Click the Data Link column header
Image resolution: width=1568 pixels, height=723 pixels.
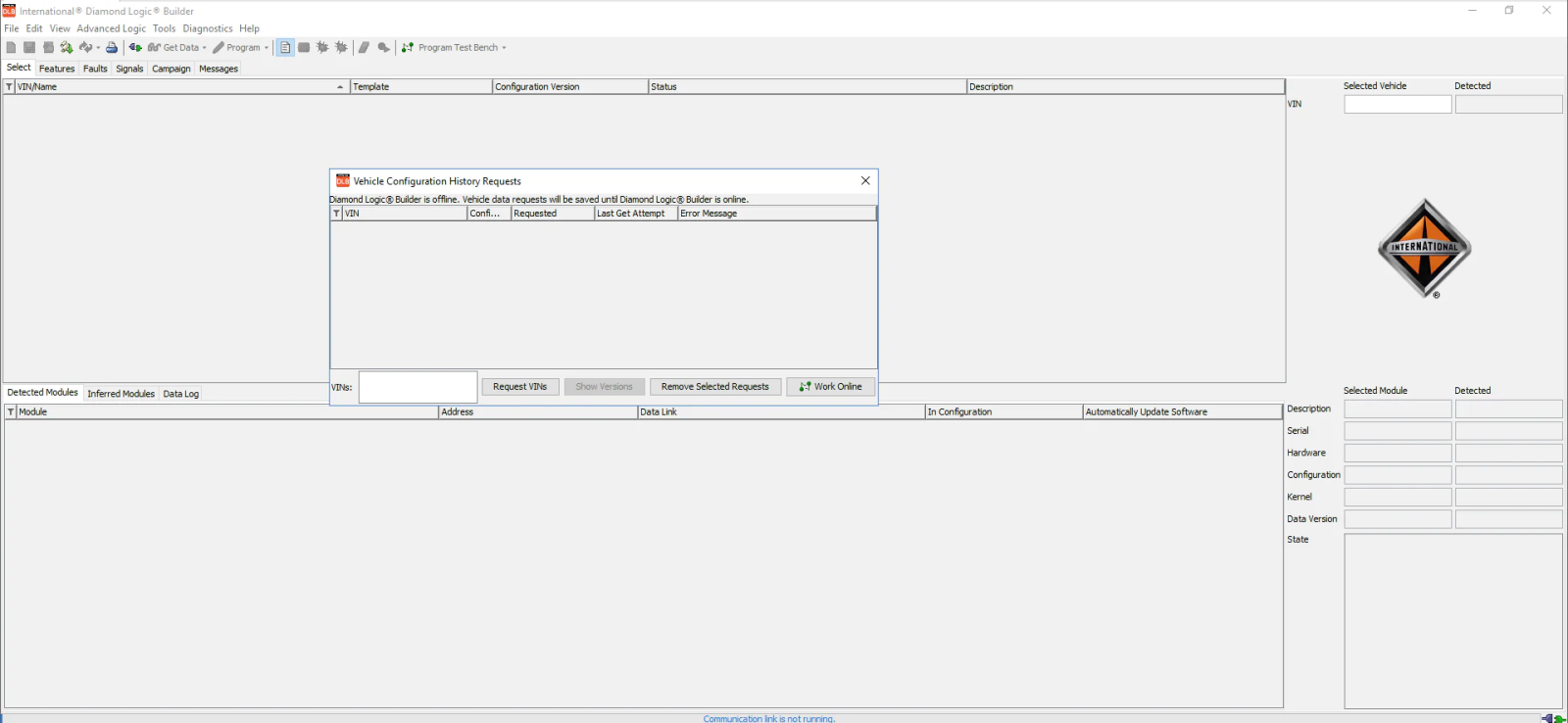tap(781, 412)
